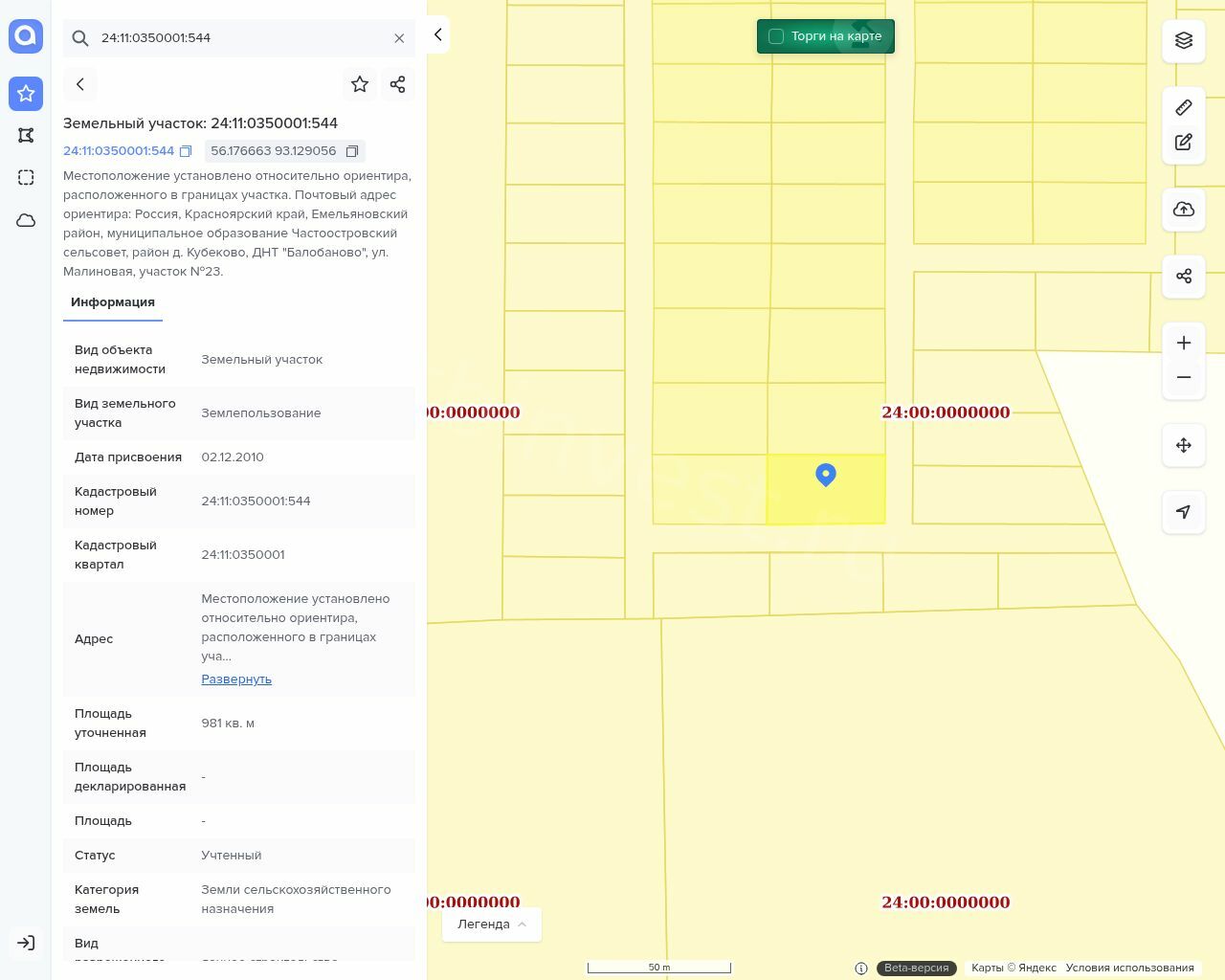This screenshot has height=980, width=1225.
Task: Add parcel to favorites with star
Action: 360,84
